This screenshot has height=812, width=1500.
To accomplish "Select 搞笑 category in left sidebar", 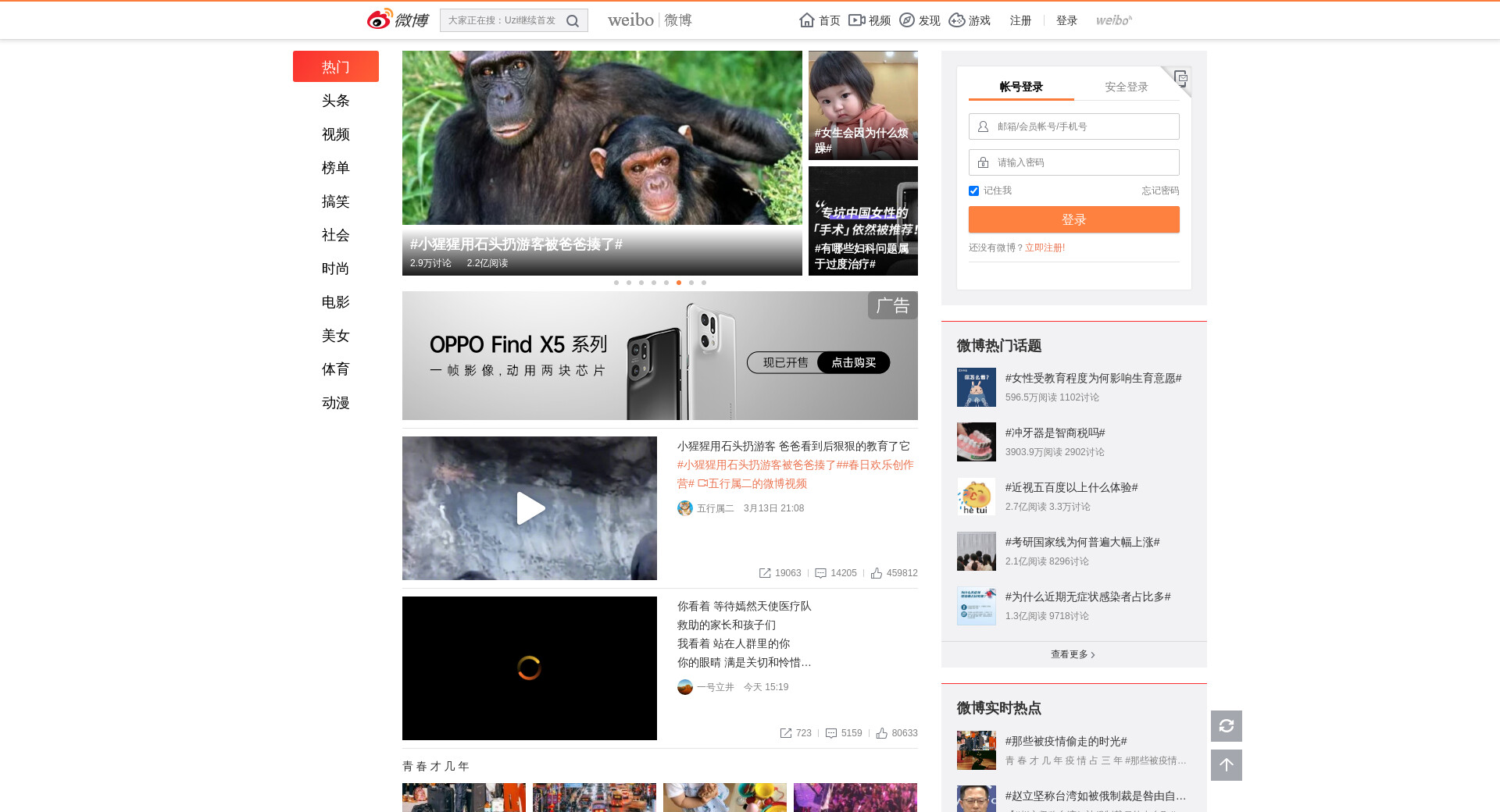I will [335, 201].
